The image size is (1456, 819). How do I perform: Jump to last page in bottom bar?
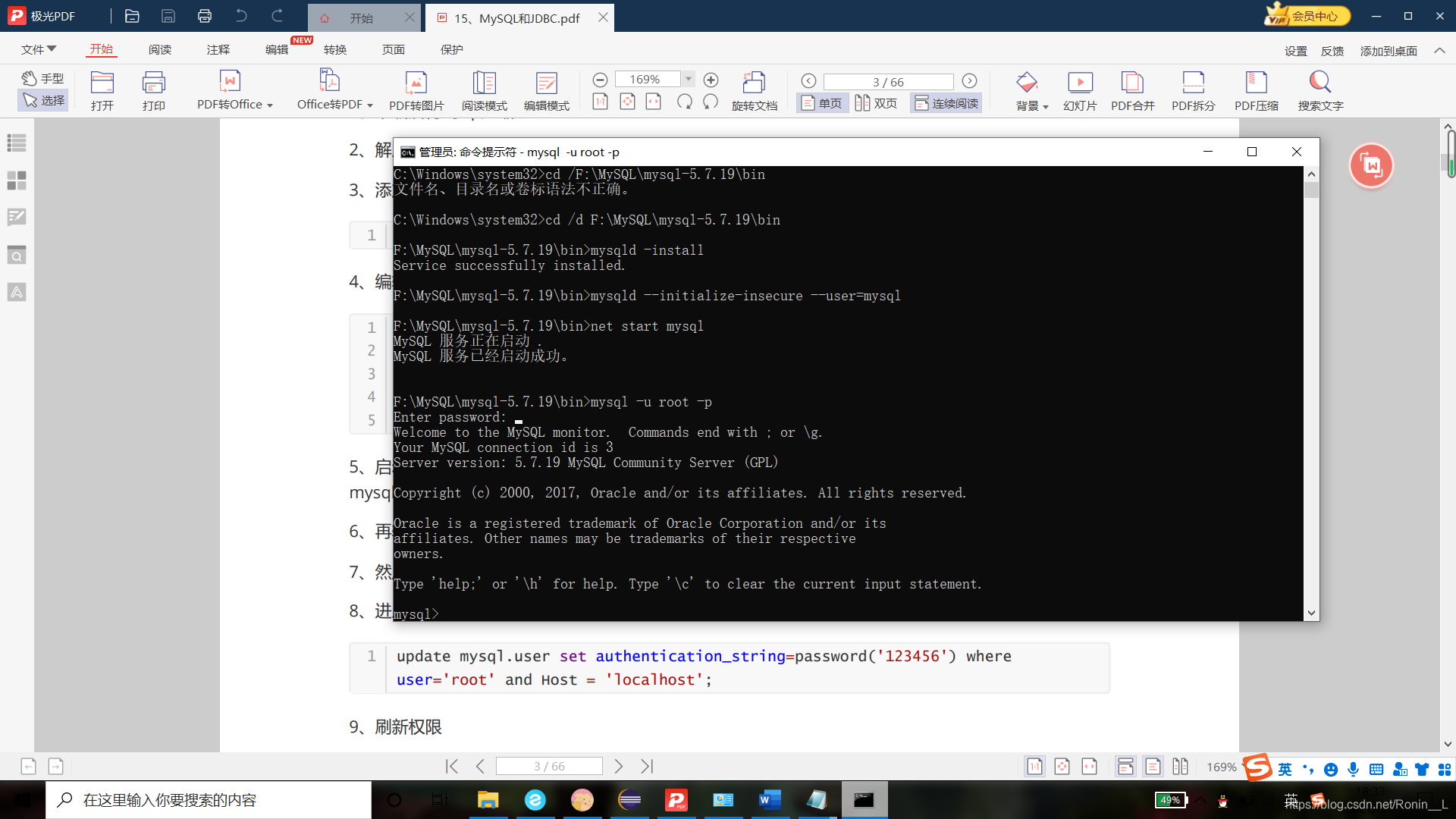click(647, 767)
